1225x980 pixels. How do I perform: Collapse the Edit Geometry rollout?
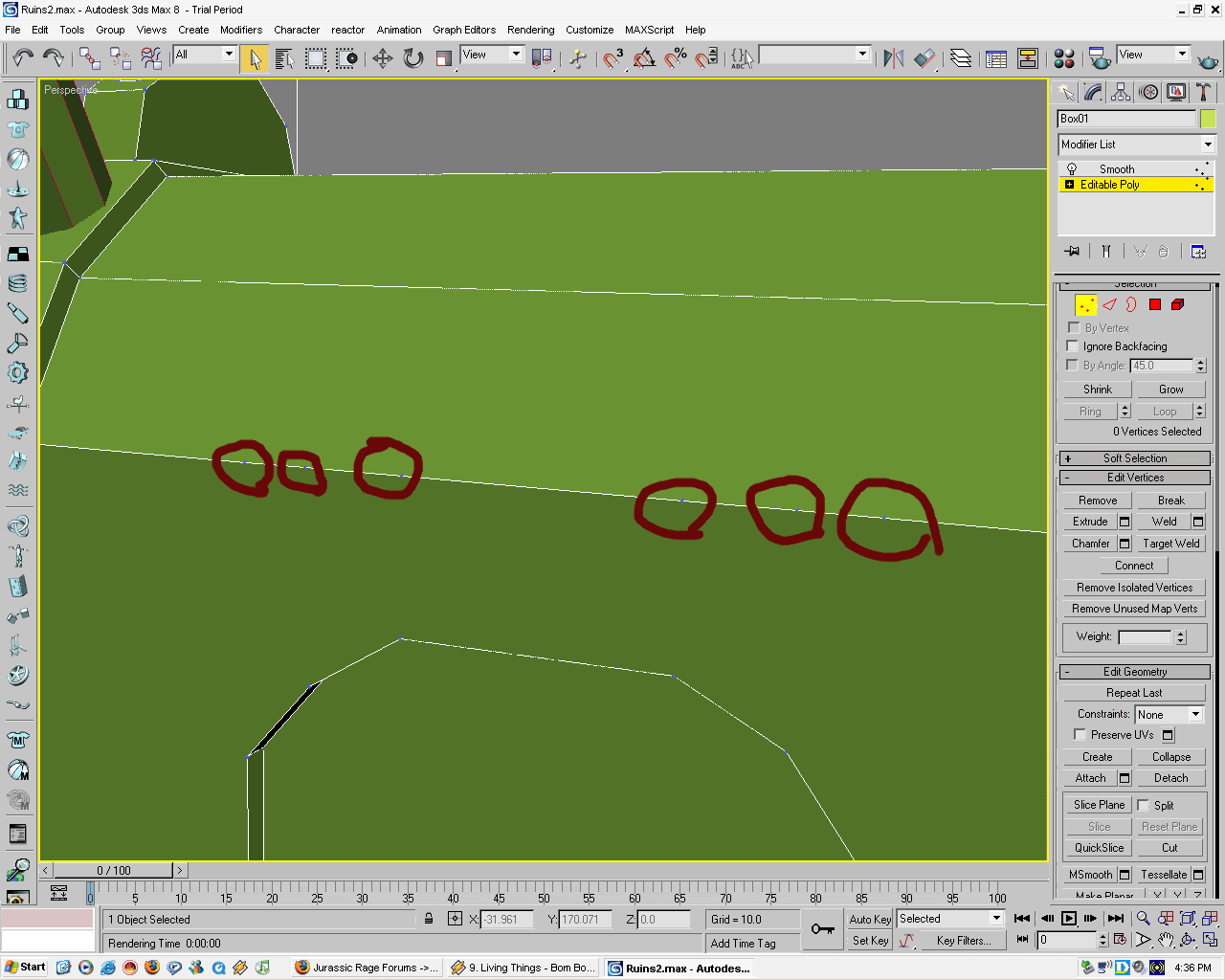1135,672
